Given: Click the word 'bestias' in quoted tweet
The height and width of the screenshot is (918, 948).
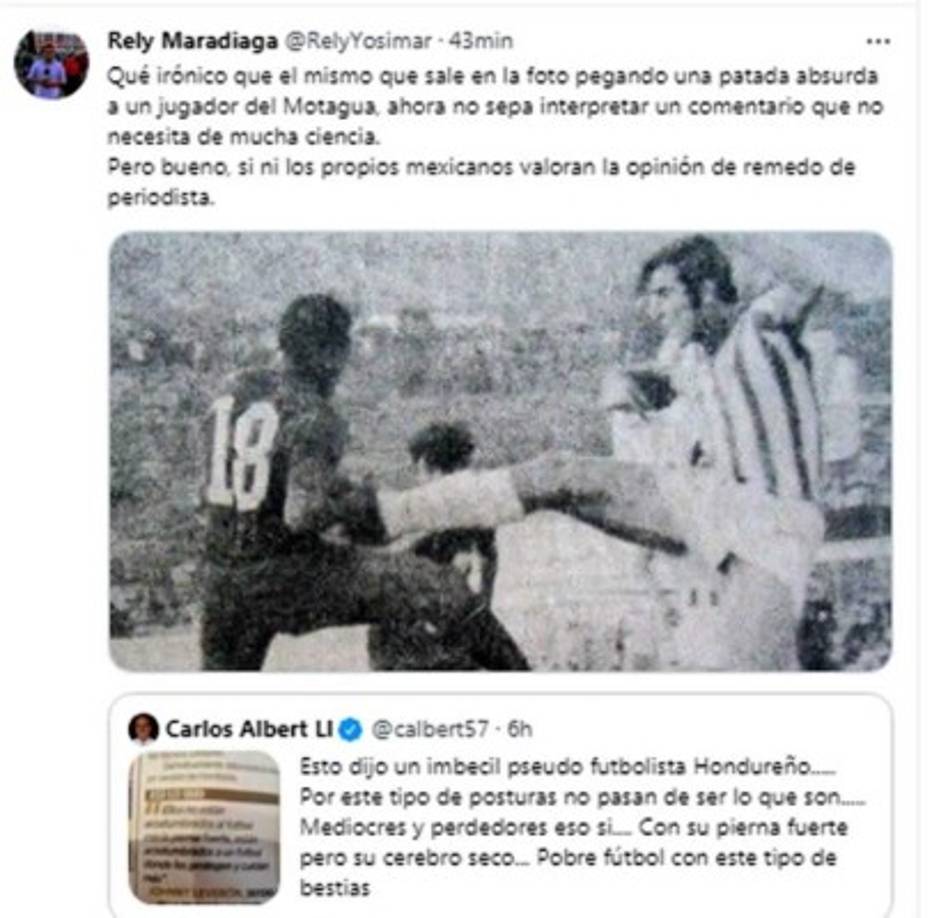Looking at the screenshot, I should tap(334, 888).
